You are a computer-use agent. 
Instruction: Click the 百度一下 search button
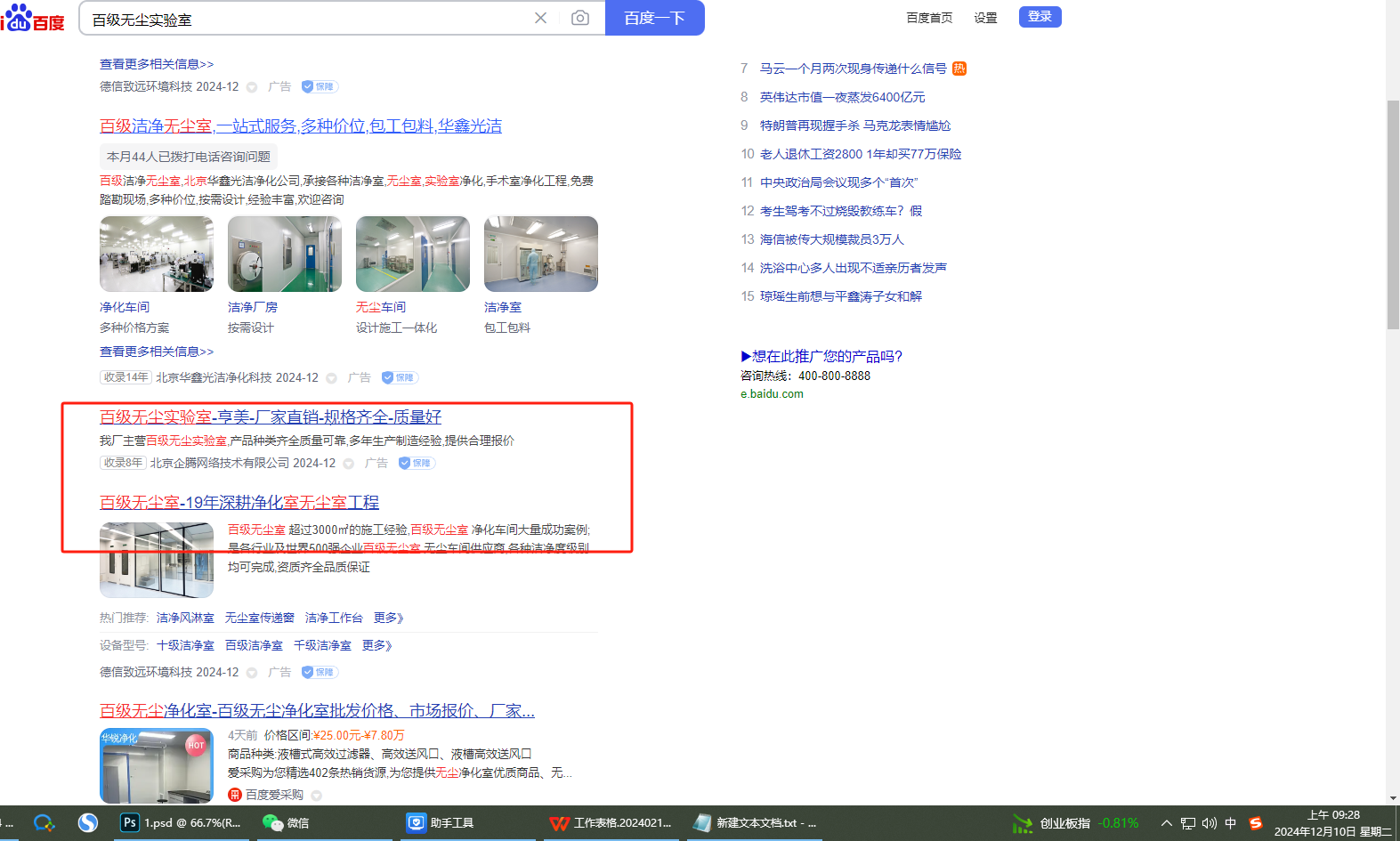coord(655,18)
